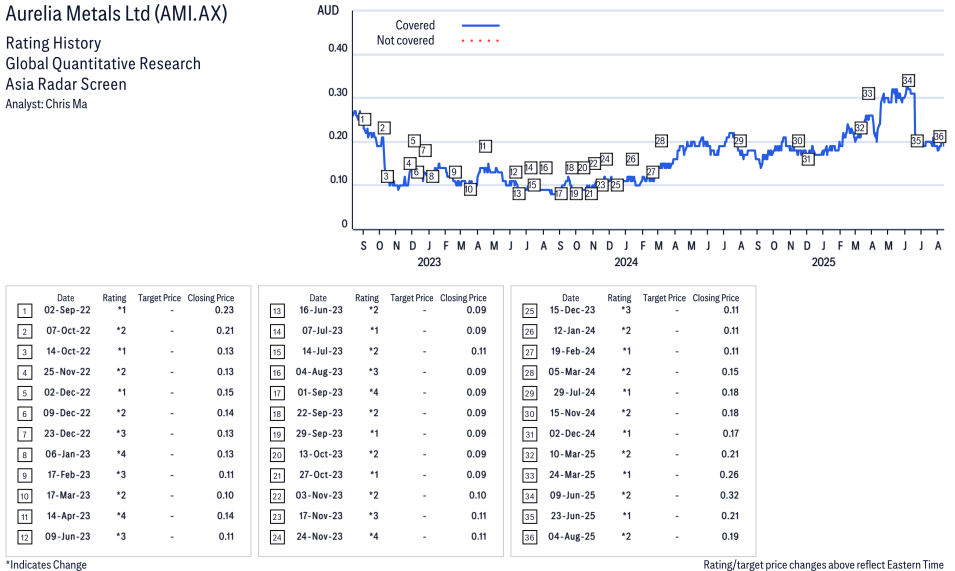Click chart marker 36 at the chart end
This screenshot has height=571, width=955.
(939, 136)
